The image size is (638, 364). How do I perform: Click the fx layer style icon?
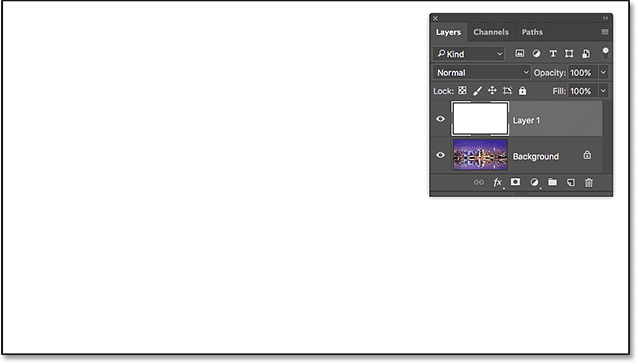[498, 182]
